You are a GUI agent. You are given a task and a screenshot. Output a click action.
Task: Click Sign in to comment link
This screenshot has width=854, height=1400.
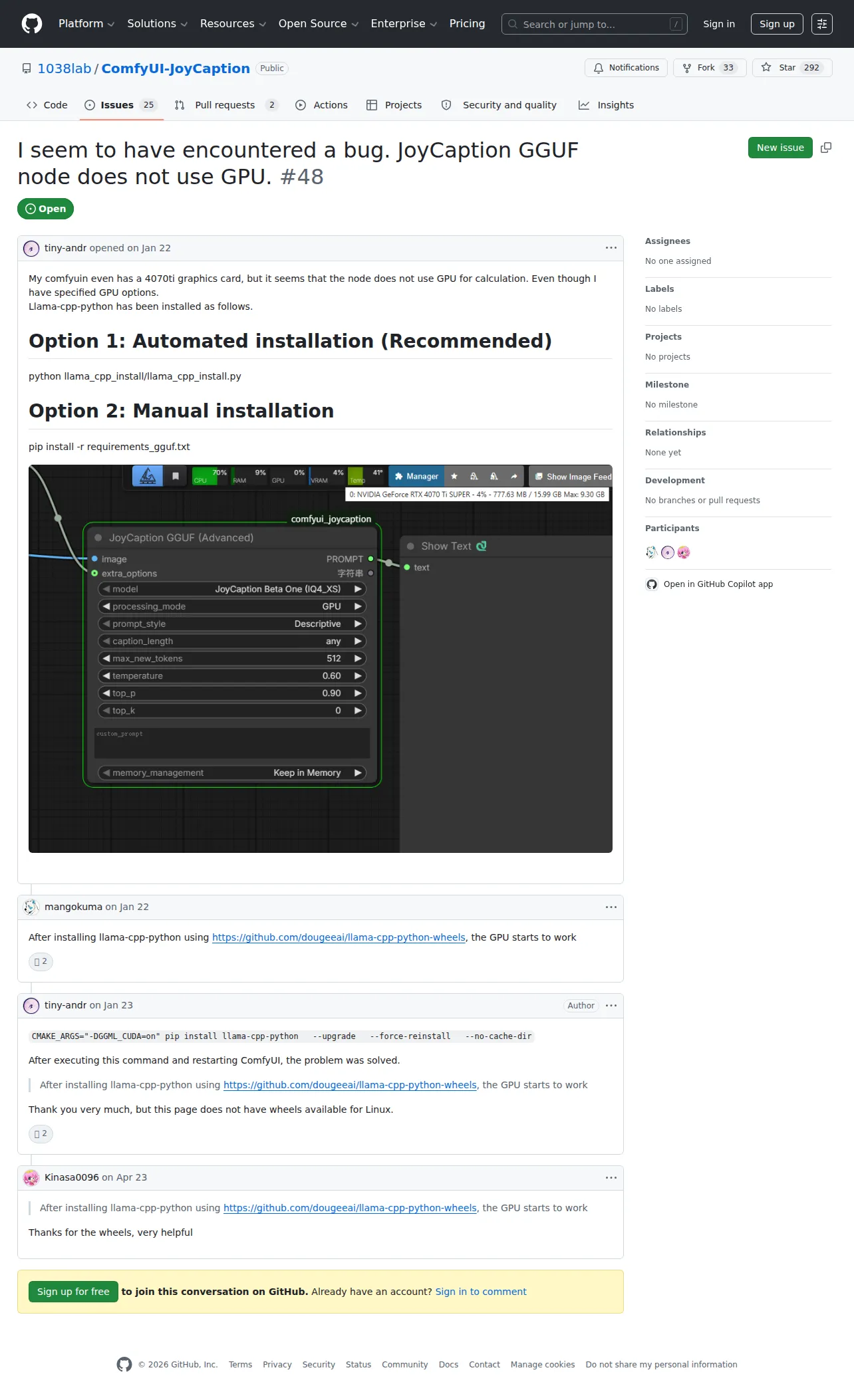[481, 1292]
